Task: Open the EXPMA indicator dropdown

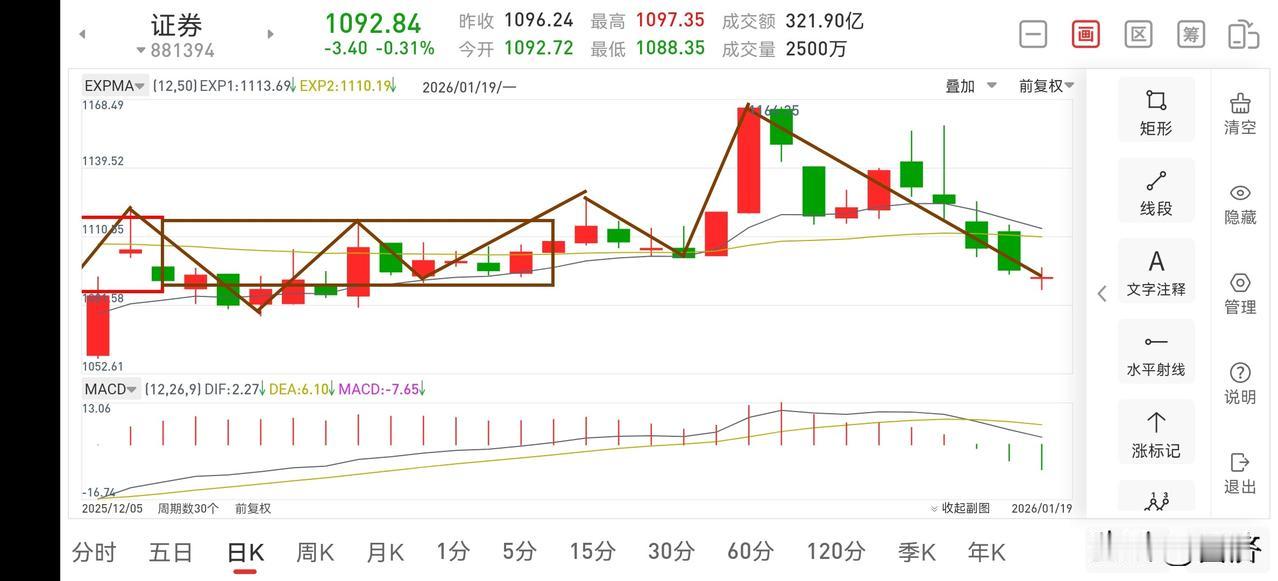Action: [115, 86]
